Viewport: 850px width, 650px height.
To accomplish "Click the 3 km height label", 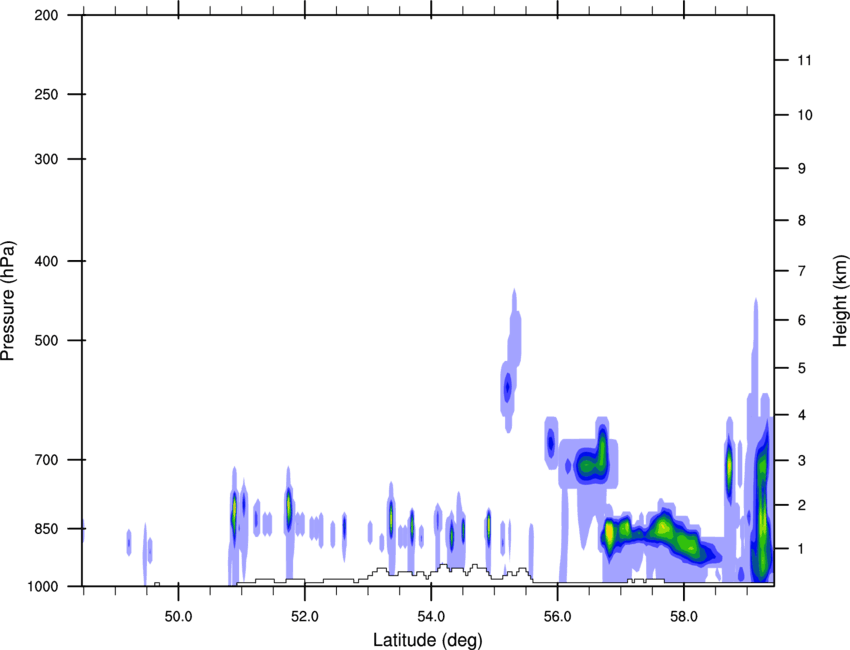I will point(802,461).
